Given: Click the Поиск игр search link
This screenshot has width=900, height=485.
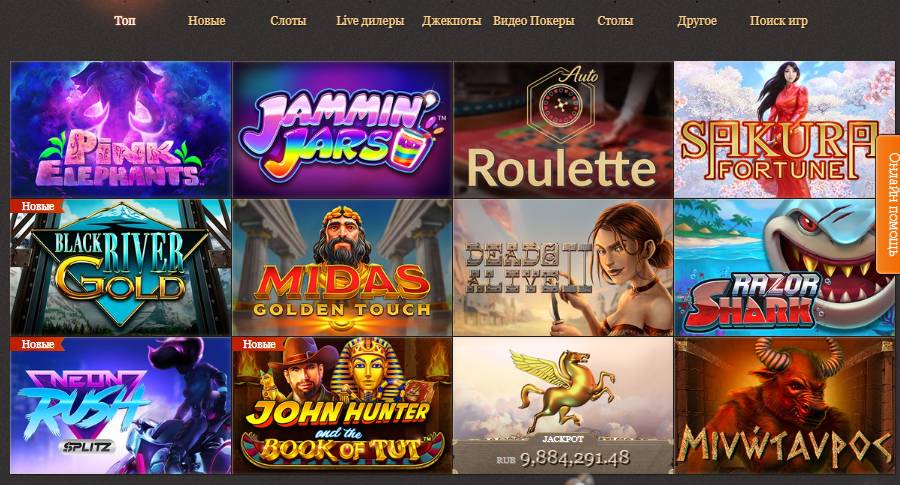Looking at the screenshot, I should (x=779, y=21).
